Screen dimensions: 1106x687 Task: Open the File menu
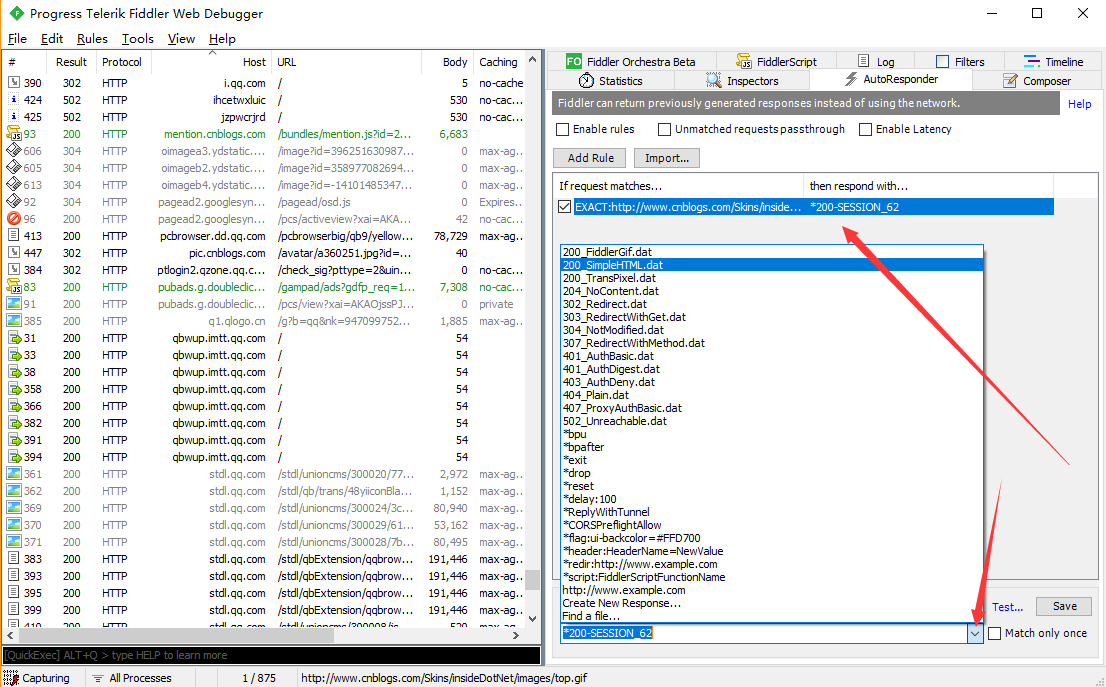coord(17,39)
